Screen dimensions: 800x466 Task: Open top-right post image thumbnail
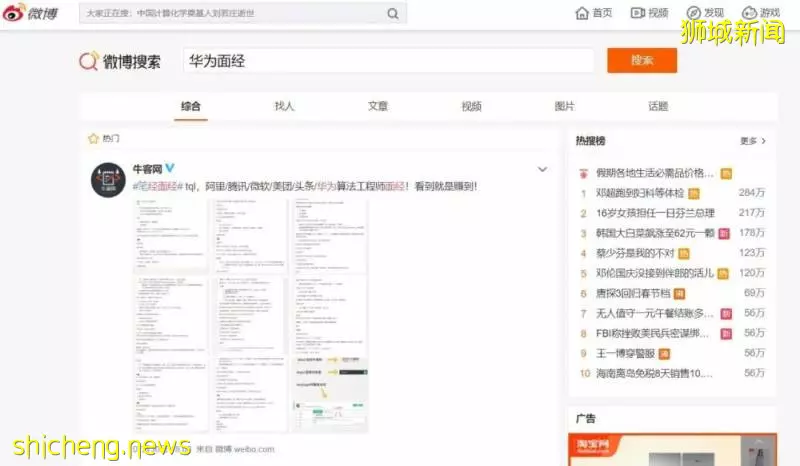click(x=330, y=236)
